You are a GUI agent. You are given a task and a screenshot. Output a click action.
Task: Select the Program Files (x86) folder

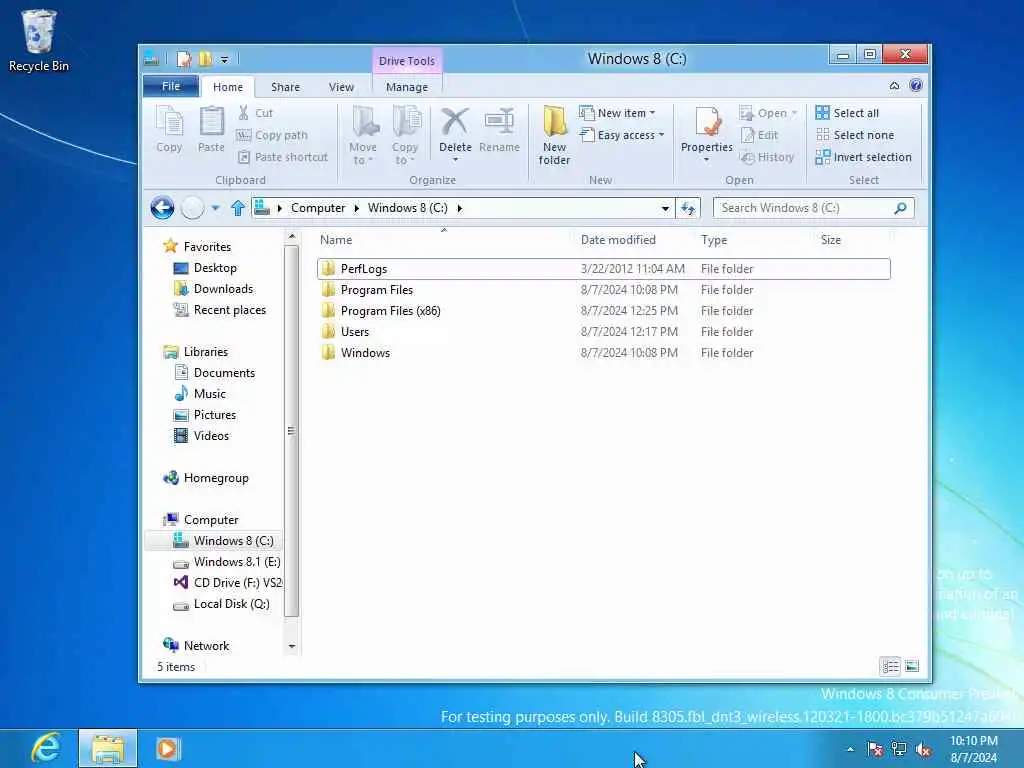pos(603,311)
